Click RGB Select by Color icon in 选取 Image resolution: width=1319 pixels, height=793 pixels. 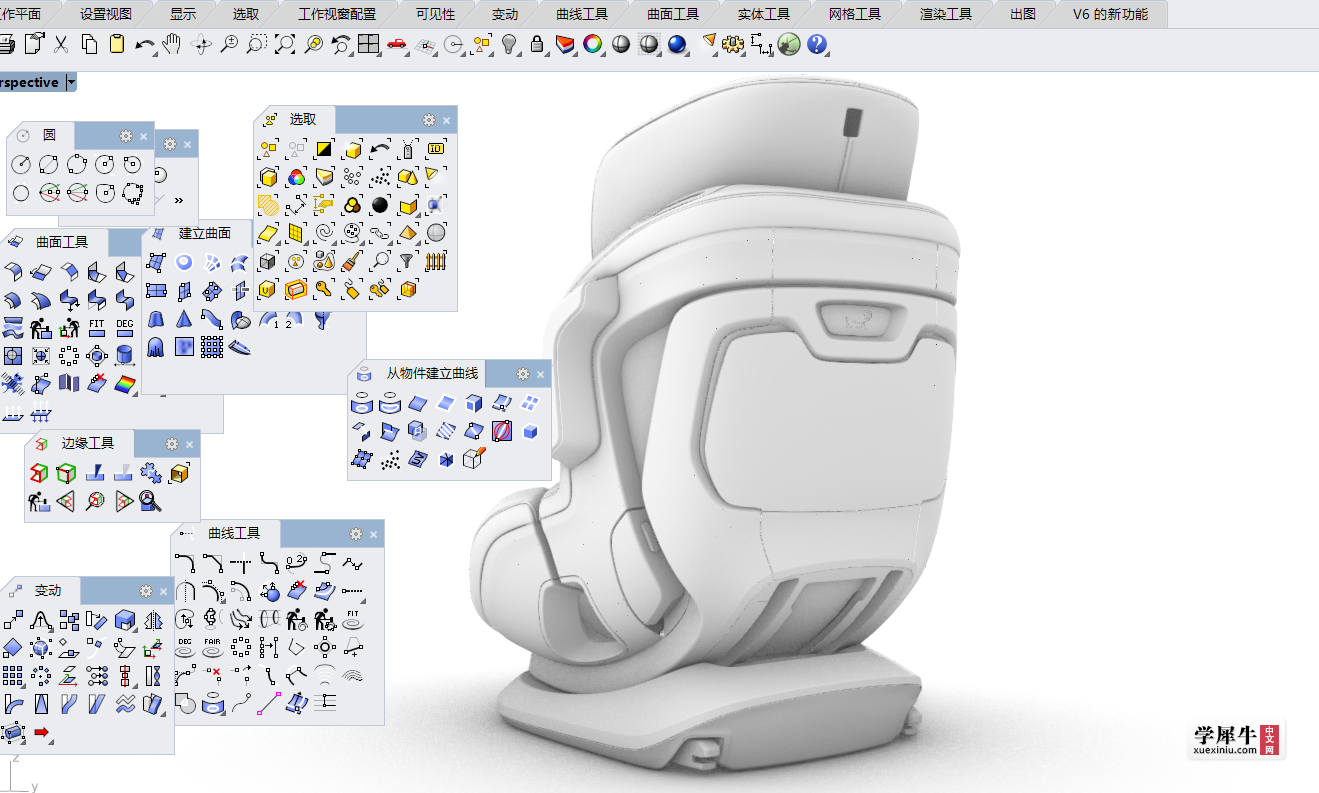pos(296,178)
